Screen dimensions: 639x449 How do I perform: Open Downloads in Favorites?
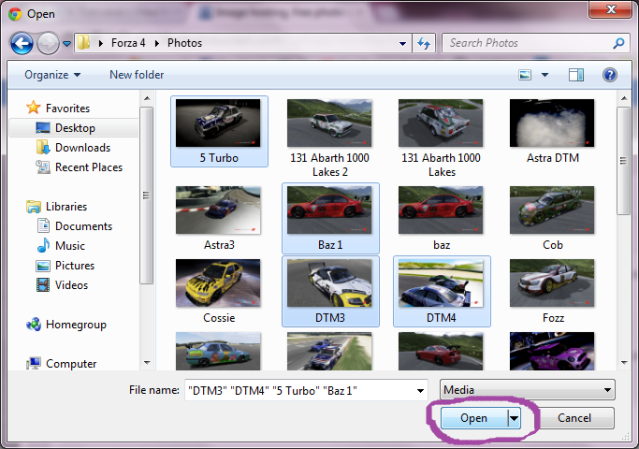pyautogui.click(x=83, y=147)
